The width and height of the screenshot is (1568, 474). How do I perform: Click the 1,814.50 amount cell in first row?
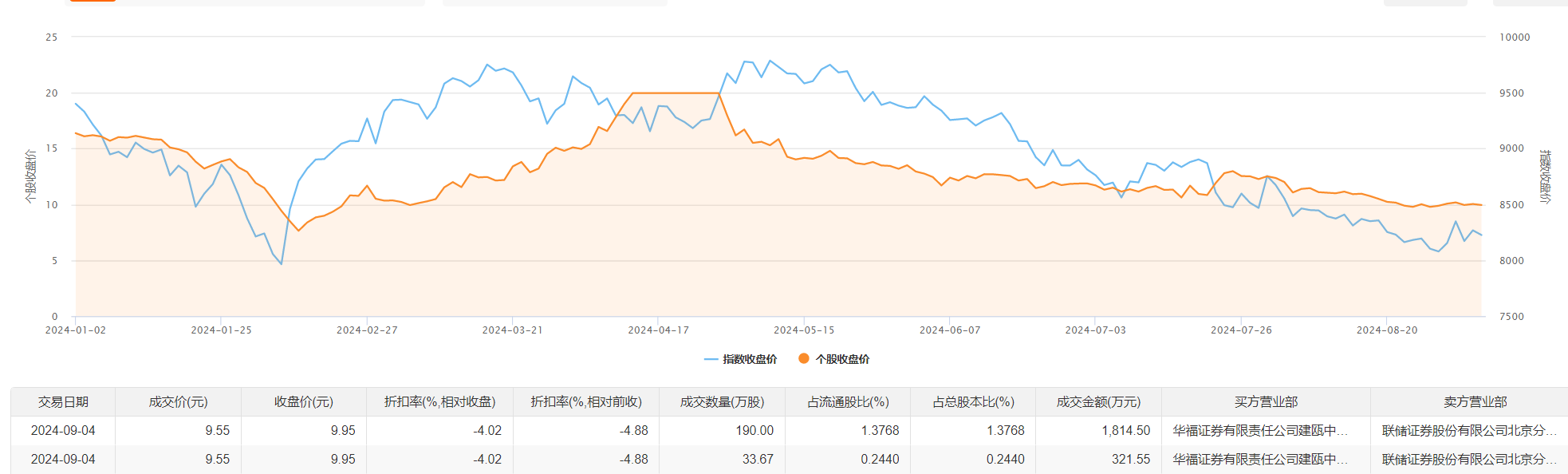[1125, 431]
